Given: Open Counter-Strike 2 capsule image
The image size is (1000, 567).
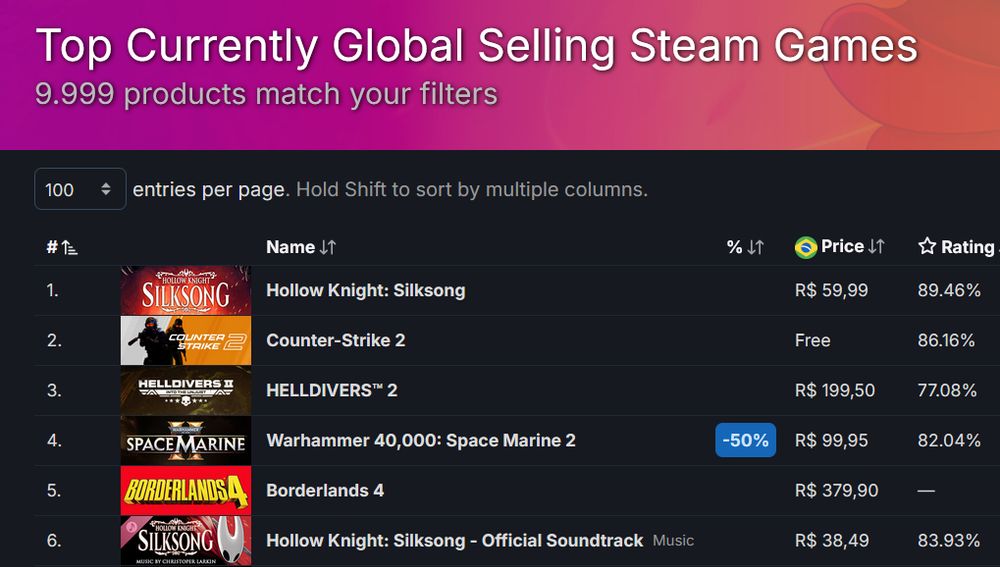Looking at the screenshot, I should 186,341.
